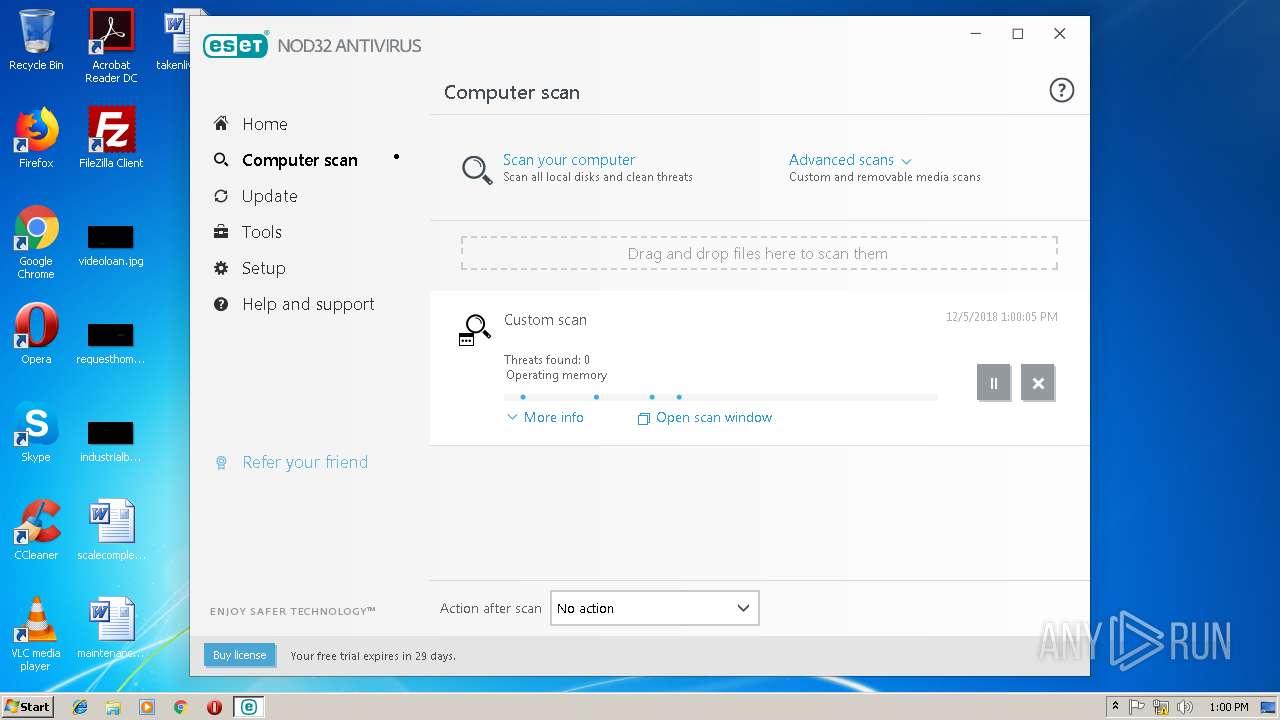The image size is (1280, 720).
Task: Click the Refer your friend lightbulb icon
Action: (x=221, y=462)
